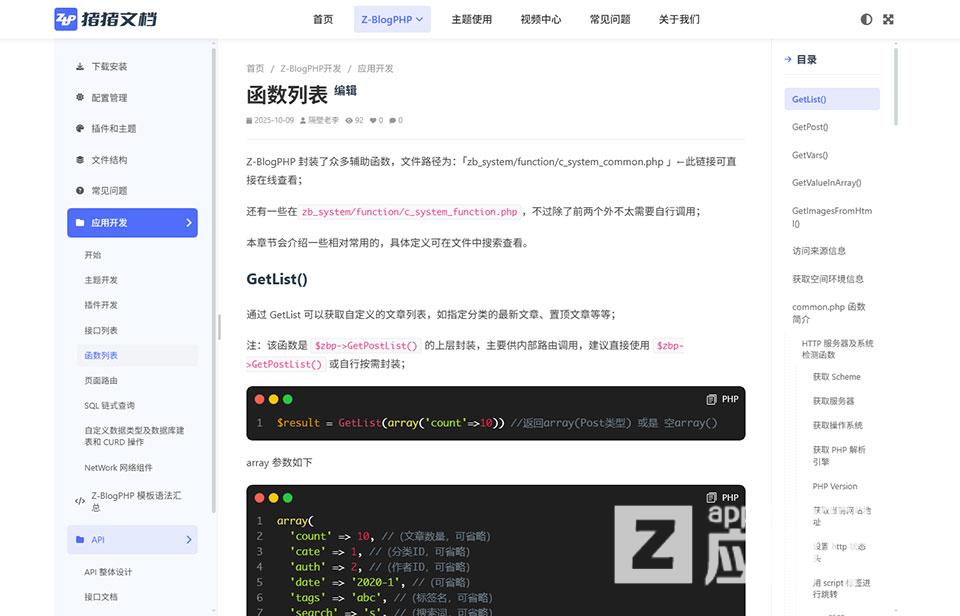Toggle dark mode in the top bar
This screenshot has height=616, width=960.
tap(866, 18)
